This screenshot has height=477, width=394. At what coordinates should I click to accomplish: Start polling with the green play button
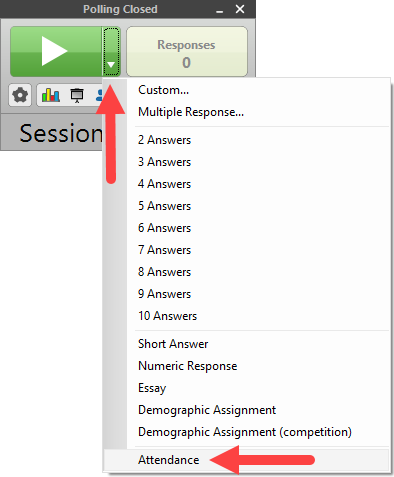coord(56,52)
